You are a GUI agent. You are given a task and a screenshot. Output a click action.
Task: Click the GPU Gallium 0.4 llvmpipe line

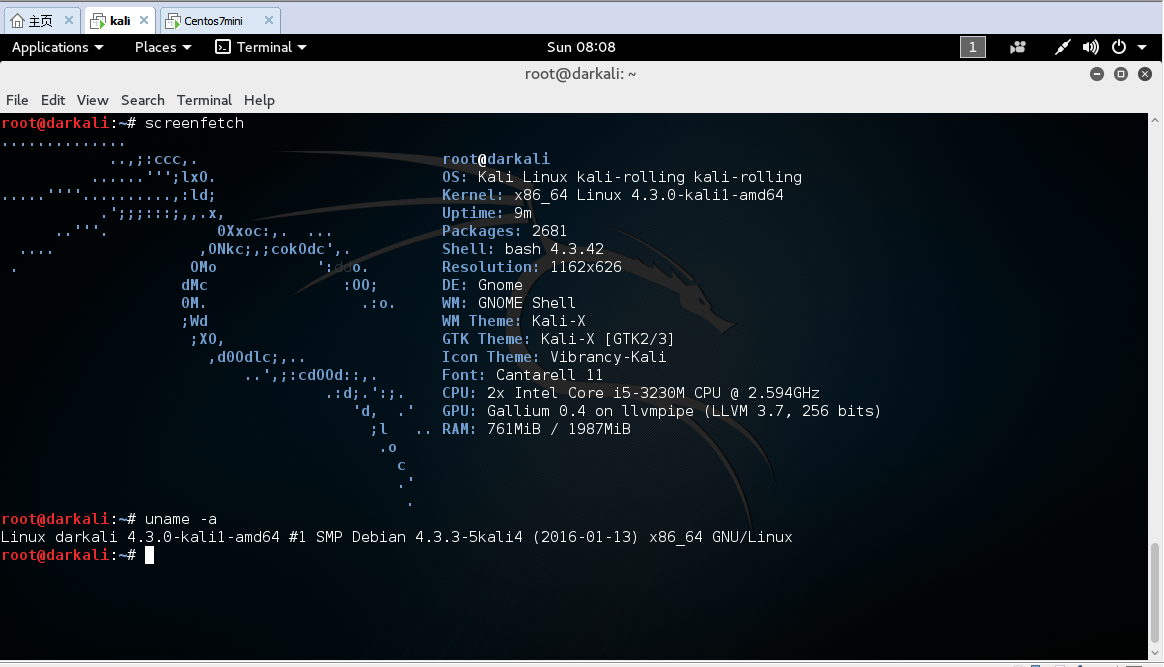661,411
